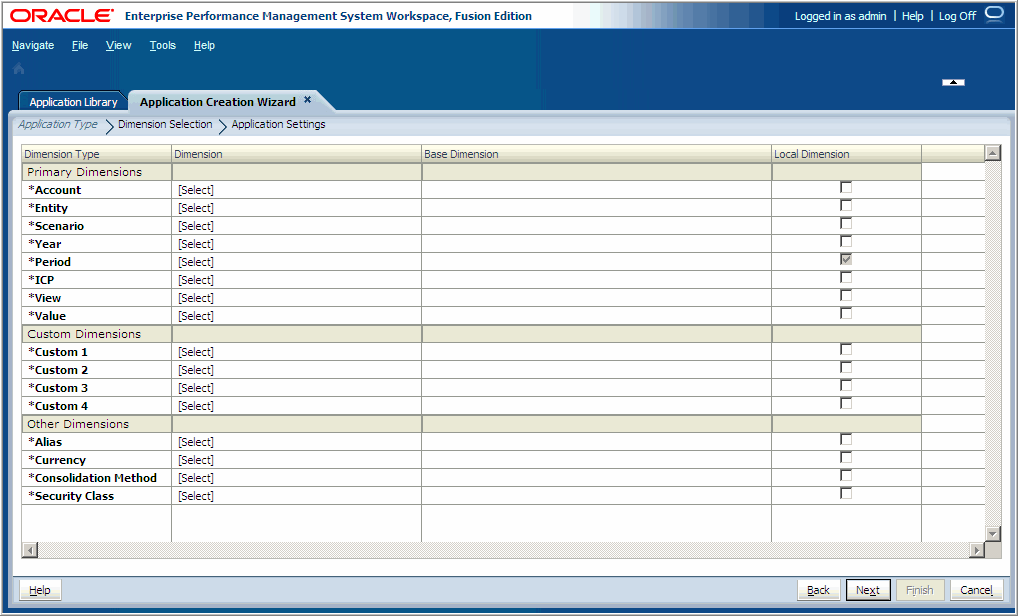Click the Oracle logo in the top banner
The height and width of the screenshot is (616, 1018).
(x=60, y=14)
